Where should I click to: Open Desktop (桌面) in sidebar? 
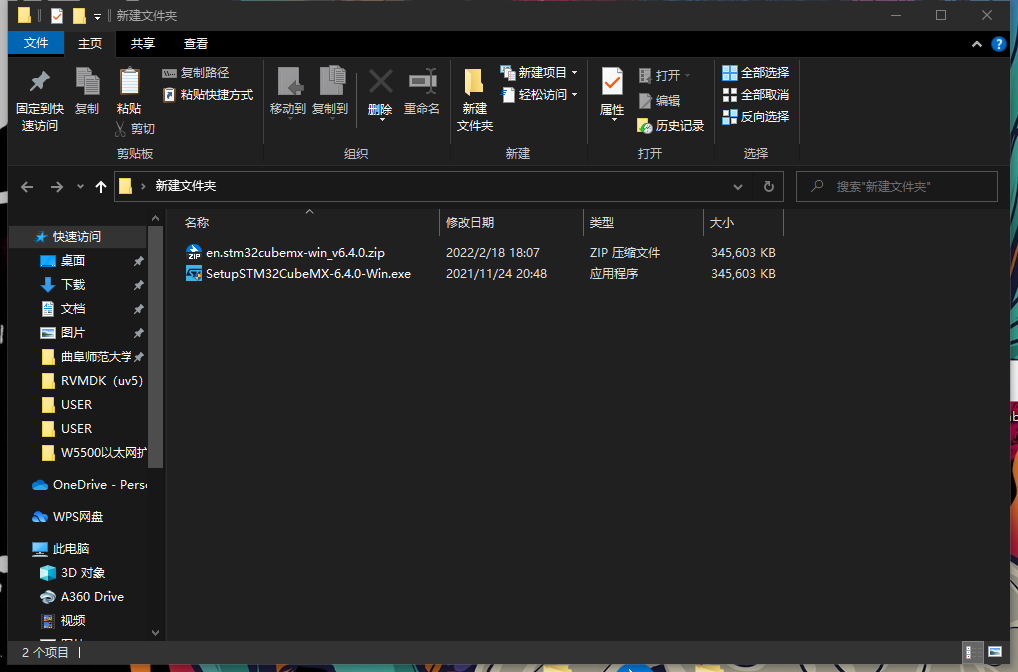(73, 261)
